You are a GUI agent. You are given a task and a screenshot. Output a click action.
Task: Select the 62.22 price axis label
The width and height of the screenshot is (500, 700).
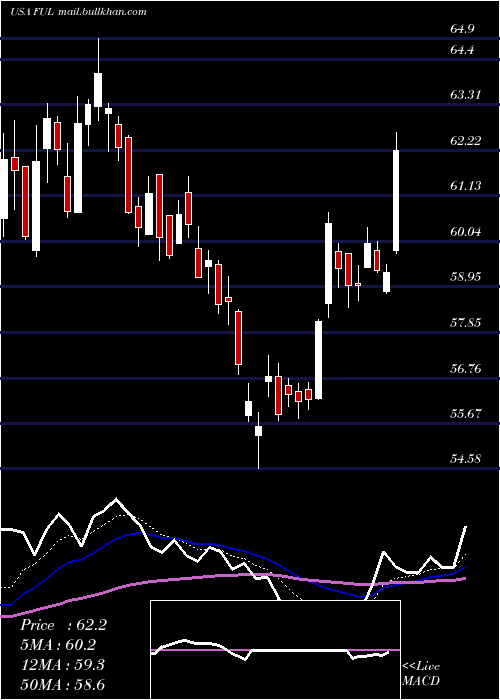pyautogui.click(x=466, y=141)
